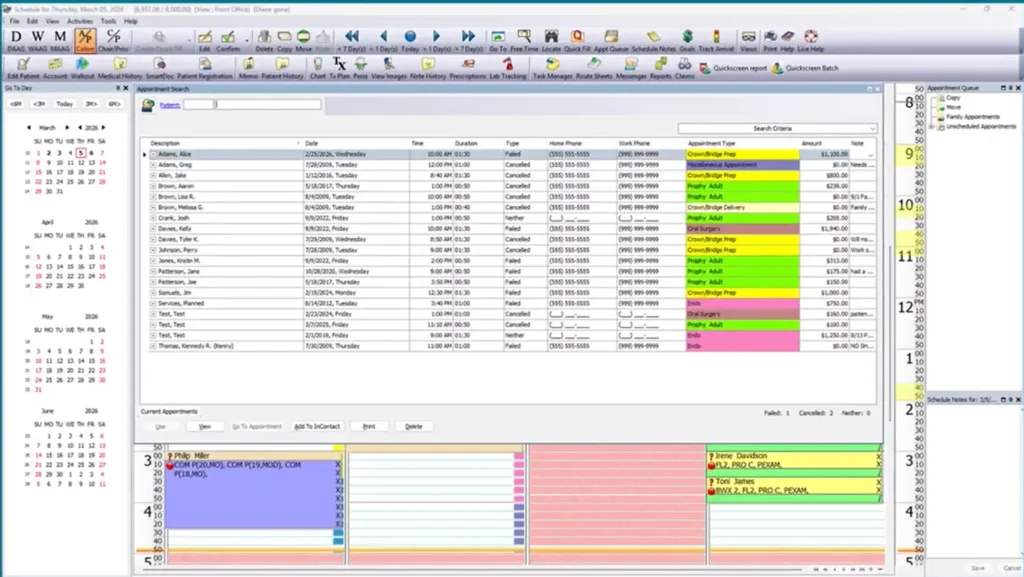The image size is (1024, 577).
Task: Open the View menu
Action: (x=52, y=21)
